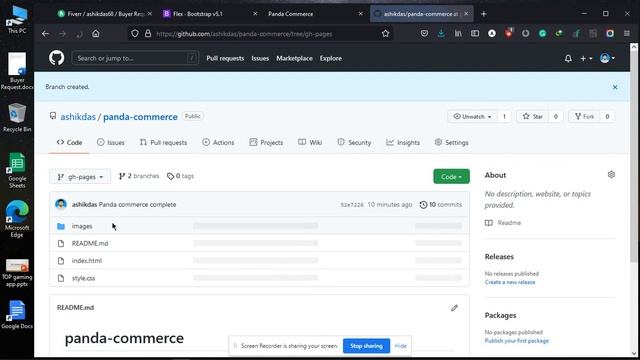Open Google Docs desktop shortcut

pos(17,315)
